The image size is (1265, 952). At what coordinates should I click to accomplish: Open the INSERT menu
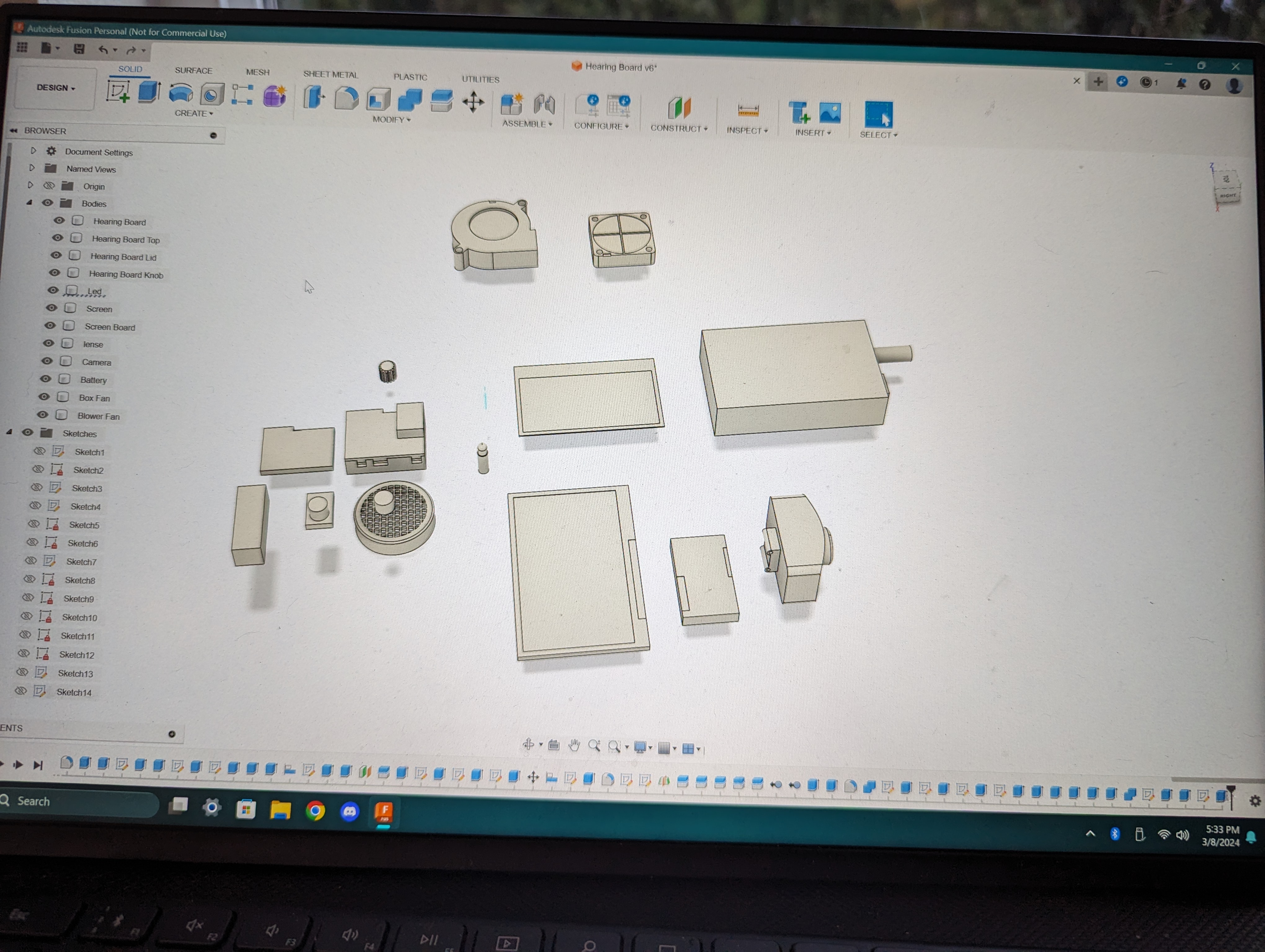pyautogui.click(x=813, y=133)
